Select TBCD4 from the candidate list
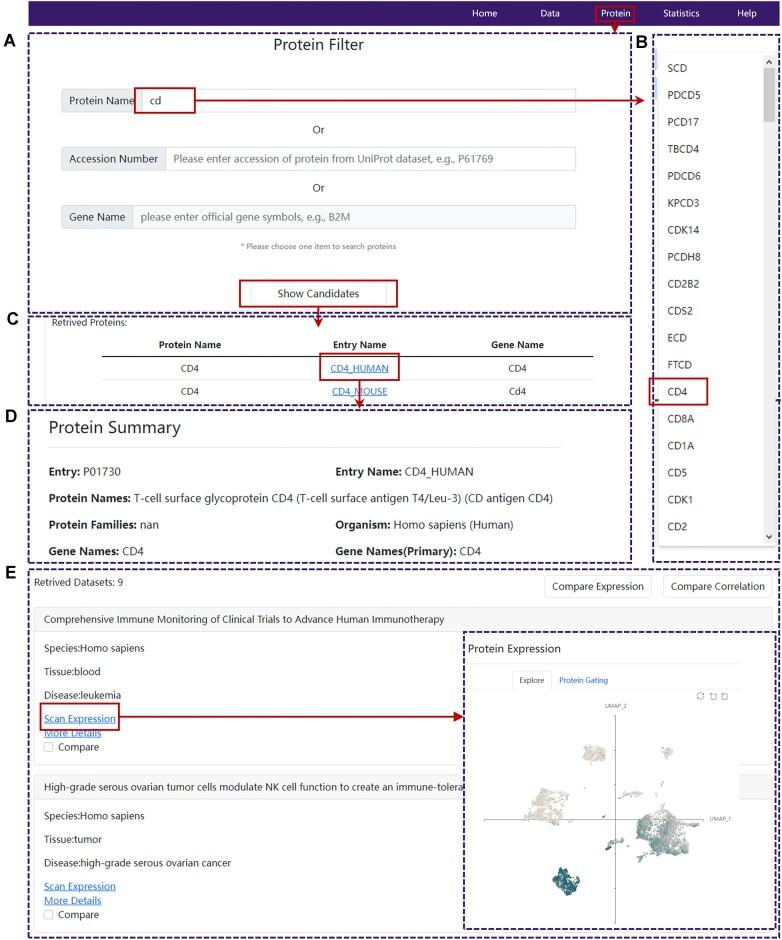The image size is (782, 940). click(683, 149)
